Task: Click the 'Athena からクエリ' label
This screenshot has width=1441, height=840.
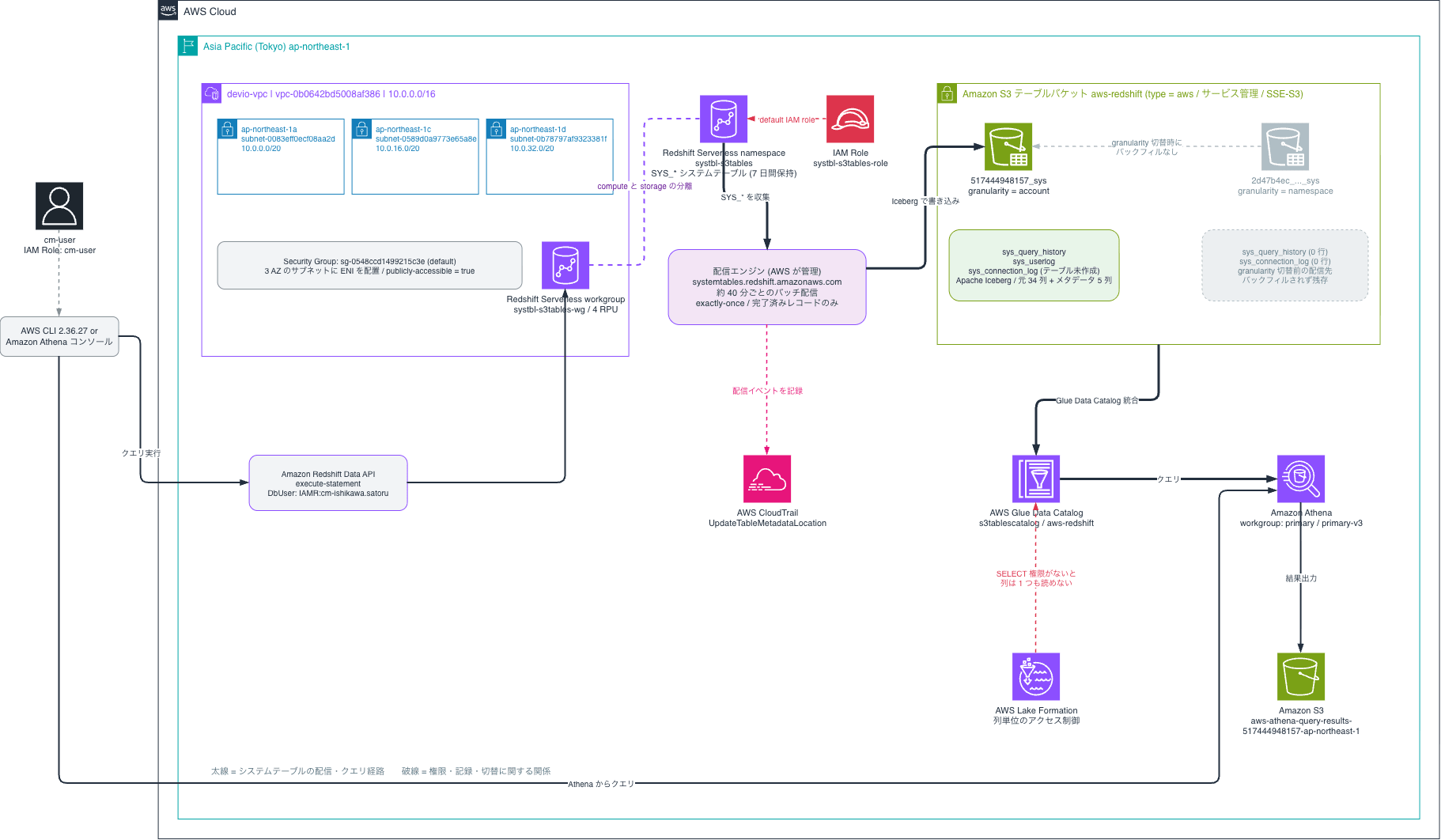Action: click(x=601, y=784)
